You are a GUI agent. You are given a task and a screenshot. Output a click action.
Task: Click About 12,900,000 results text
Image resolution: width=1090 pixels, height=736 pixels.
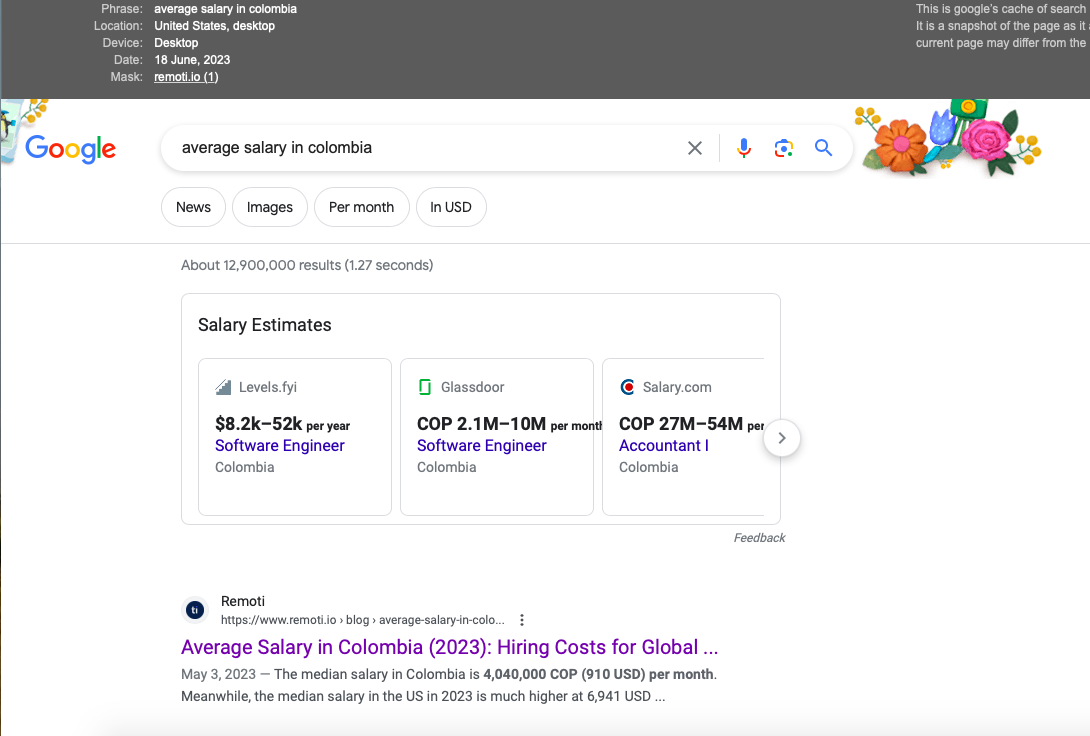coord(307,265)
